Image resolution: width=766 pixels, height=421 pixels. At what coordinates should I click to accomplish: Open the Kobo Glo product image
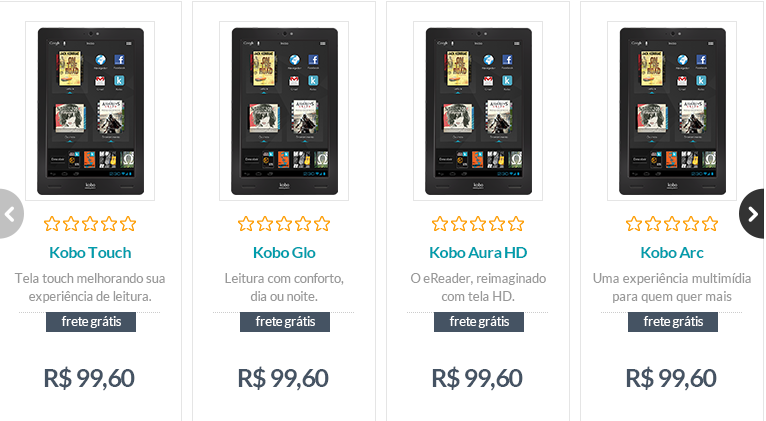click(x=284, y=111)
